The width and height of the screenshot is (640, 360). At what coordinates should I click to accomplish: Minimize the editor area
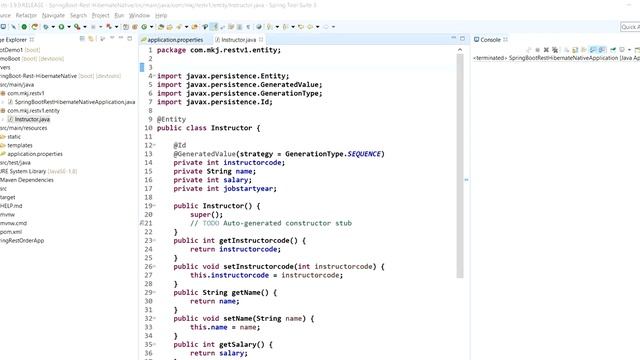tap(453, 38)
